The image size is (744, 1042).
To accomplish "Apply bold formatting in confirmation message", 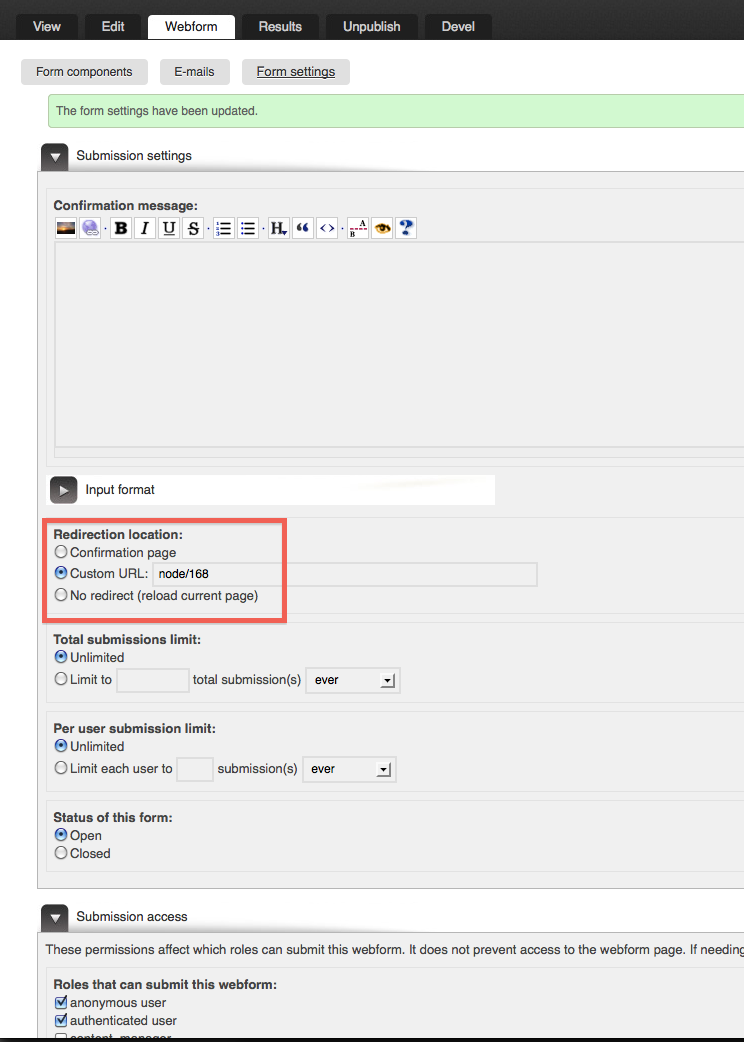I will coord(121,229).
